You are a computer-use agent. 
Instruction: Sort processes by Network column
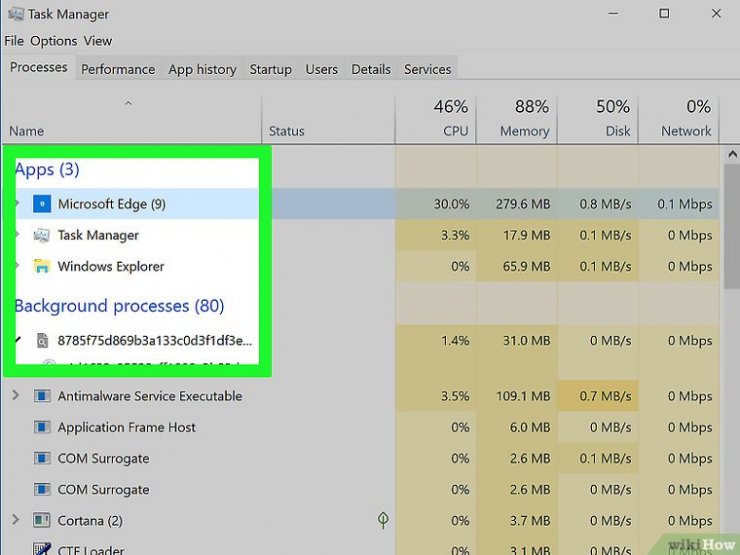[679, 120]
